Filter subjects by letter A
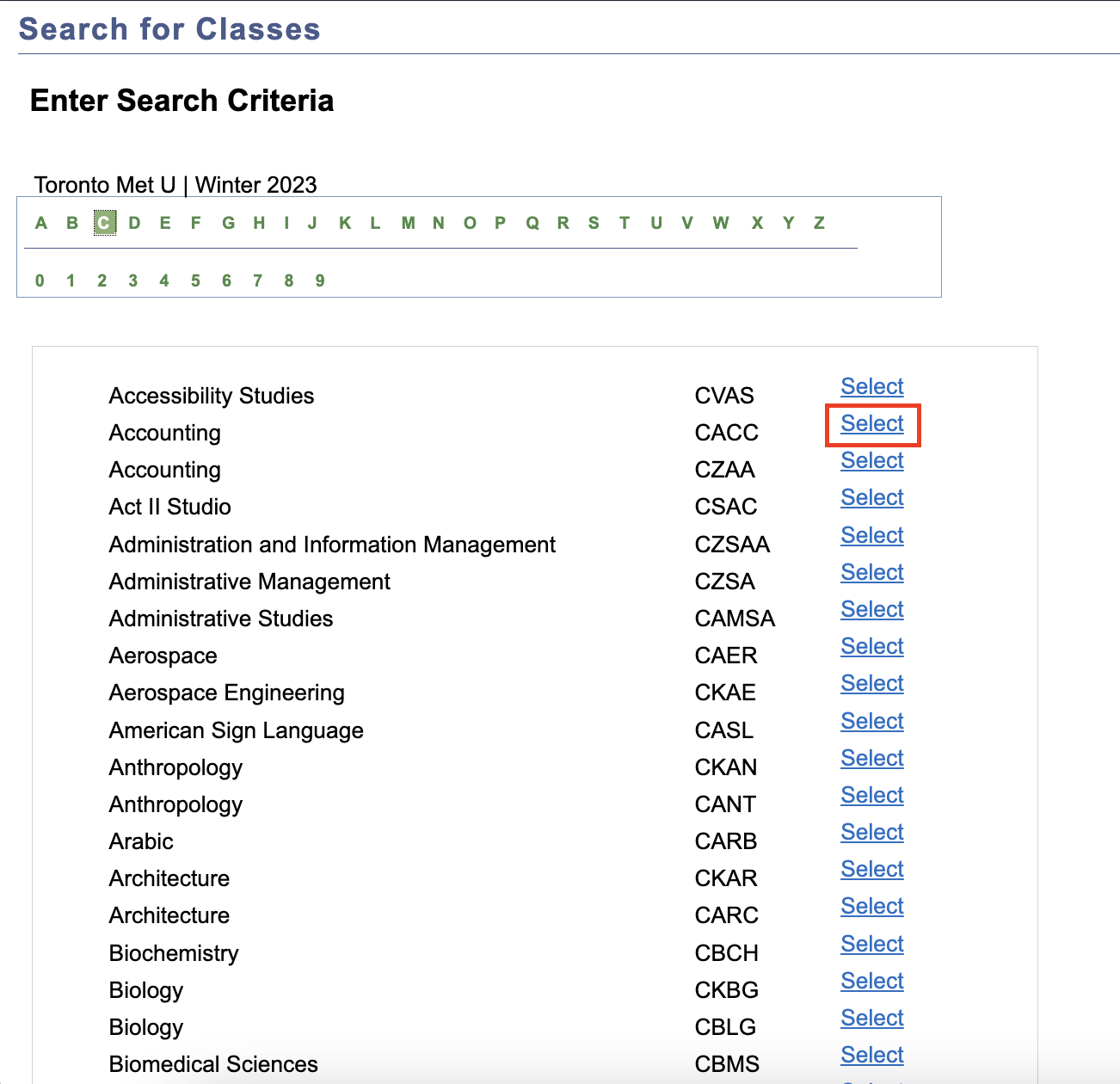The image size is (1120, 1084). coord(40,224)
